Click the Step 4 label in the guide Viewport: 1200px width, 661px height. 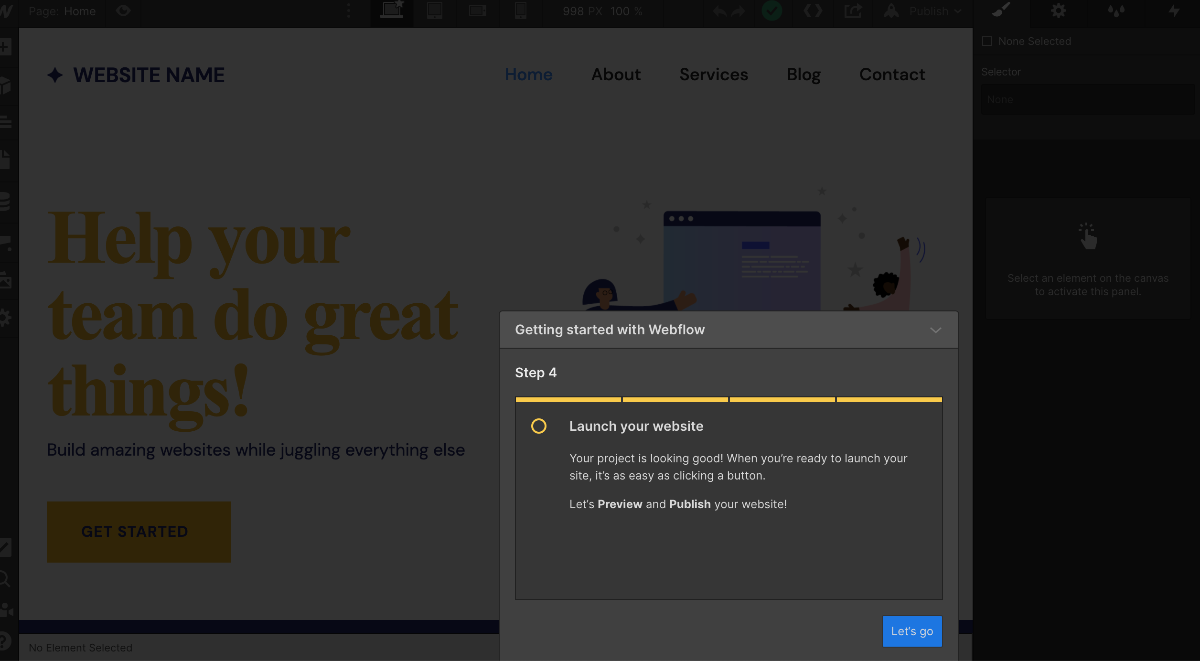tap(536, 373)
